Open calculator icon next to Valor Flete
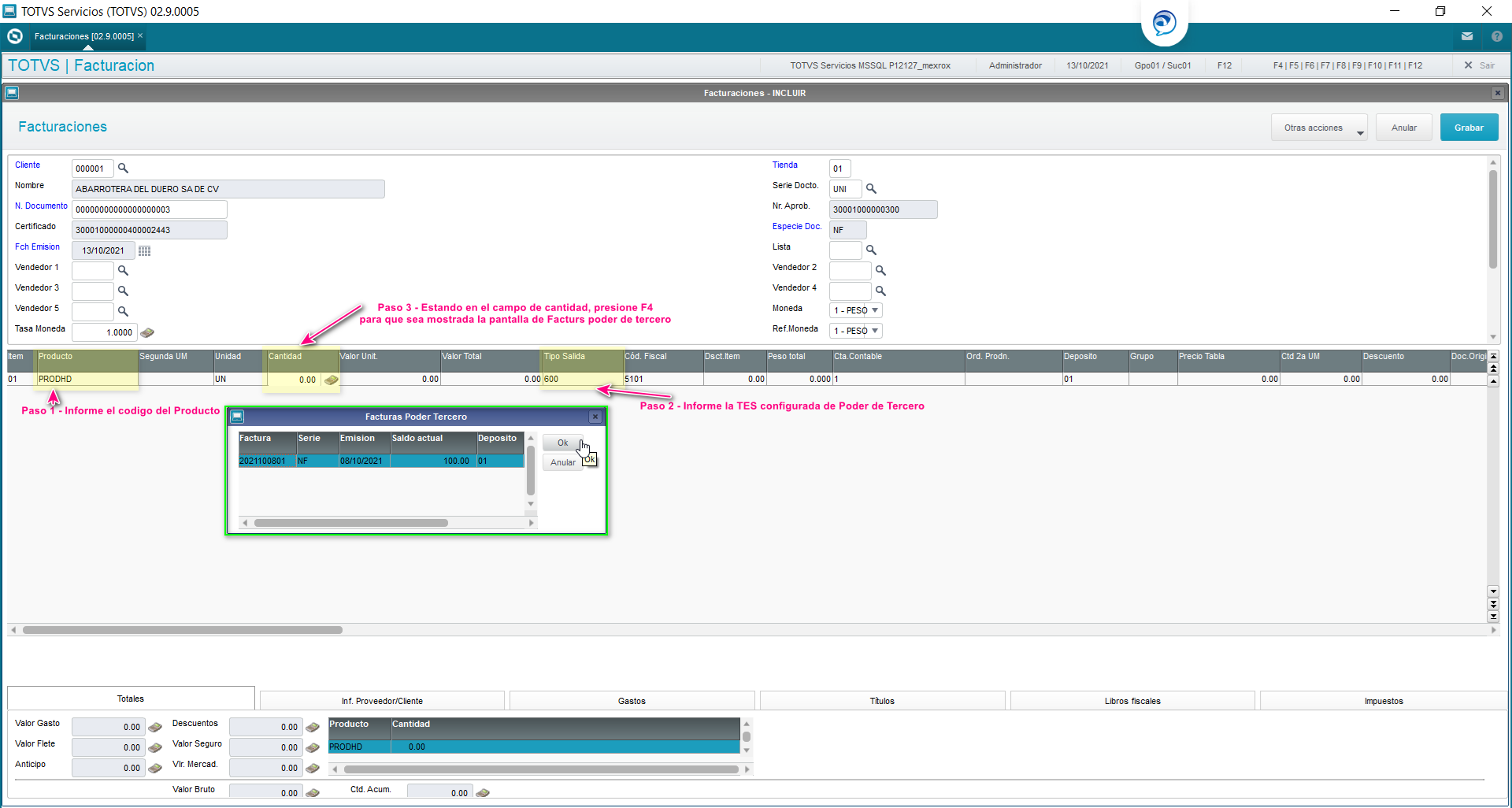 click(x=155, y=748)
